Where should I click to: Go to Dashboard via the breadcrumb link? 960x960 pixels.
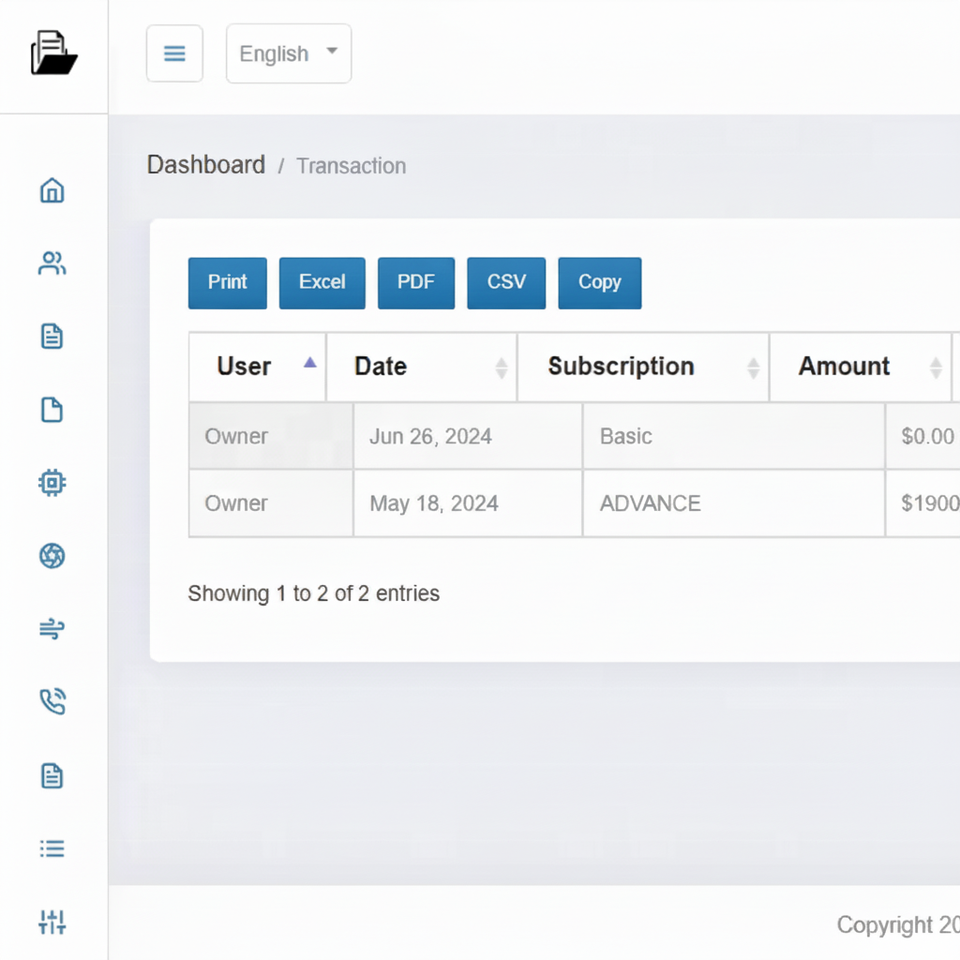pos(206,165)
